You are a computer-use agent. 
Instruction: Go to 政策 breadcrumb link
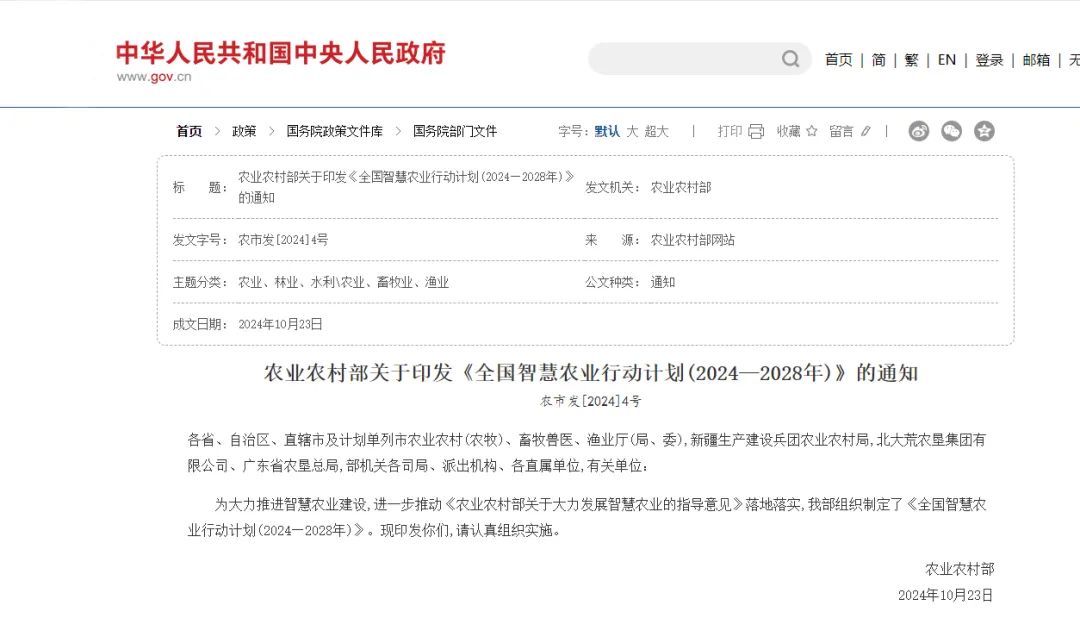[x=244, y=131]
